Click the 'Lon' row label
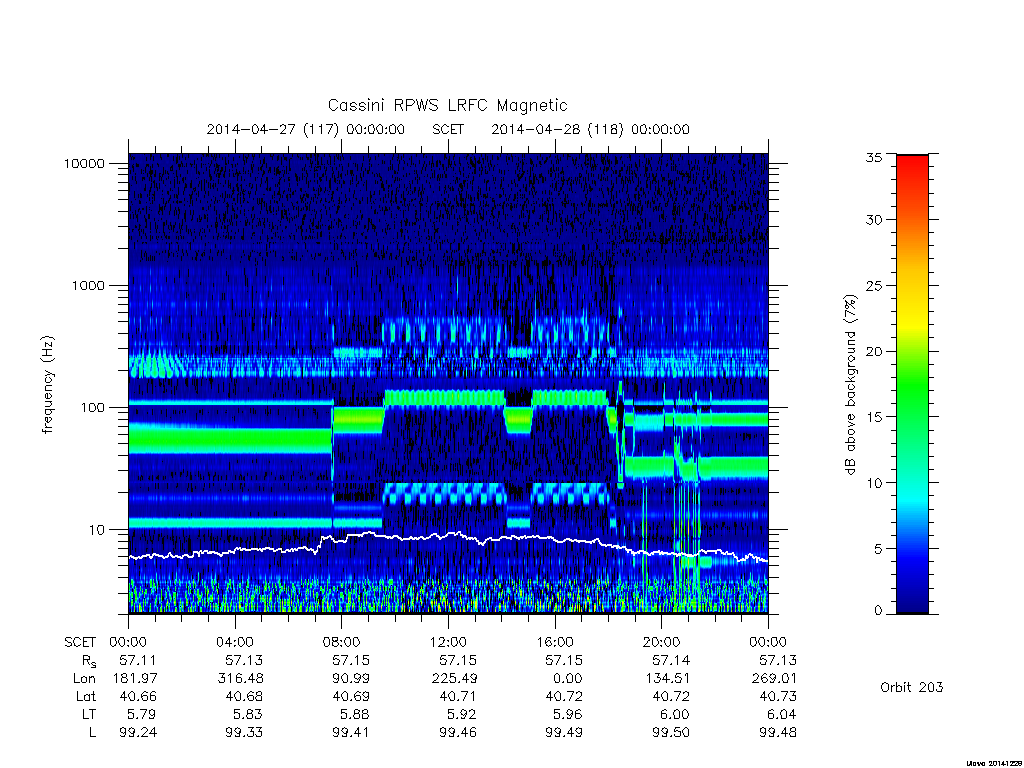This screenshot has height=768, width=1024. 84,679
